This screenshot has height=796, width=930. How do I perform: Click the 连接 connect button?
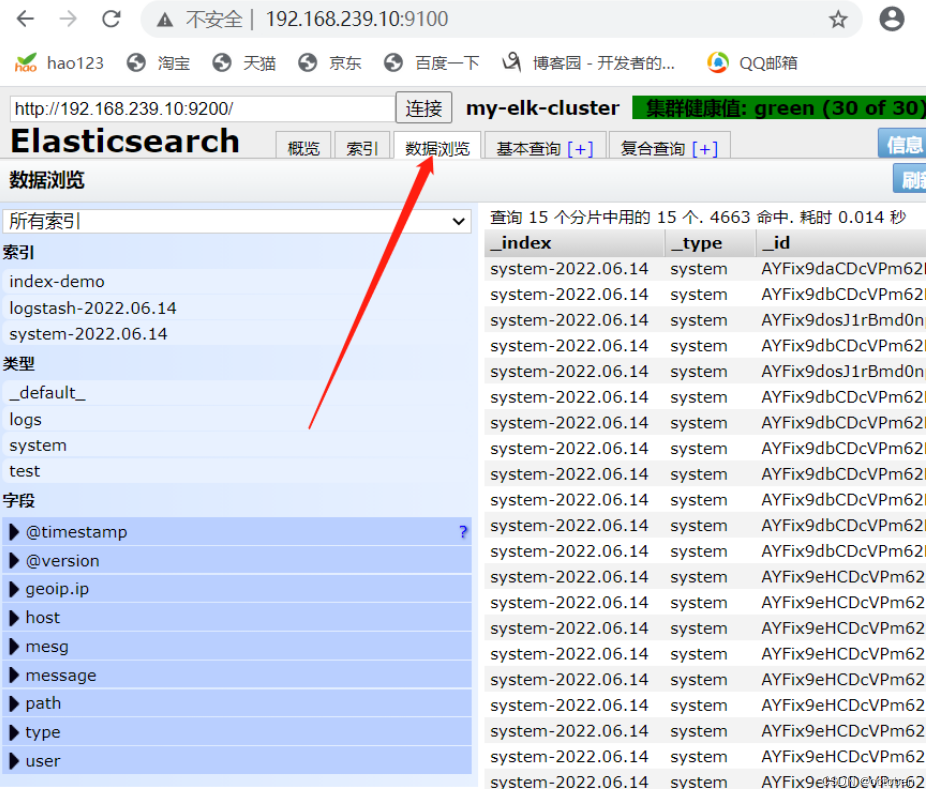click(423, 108)
